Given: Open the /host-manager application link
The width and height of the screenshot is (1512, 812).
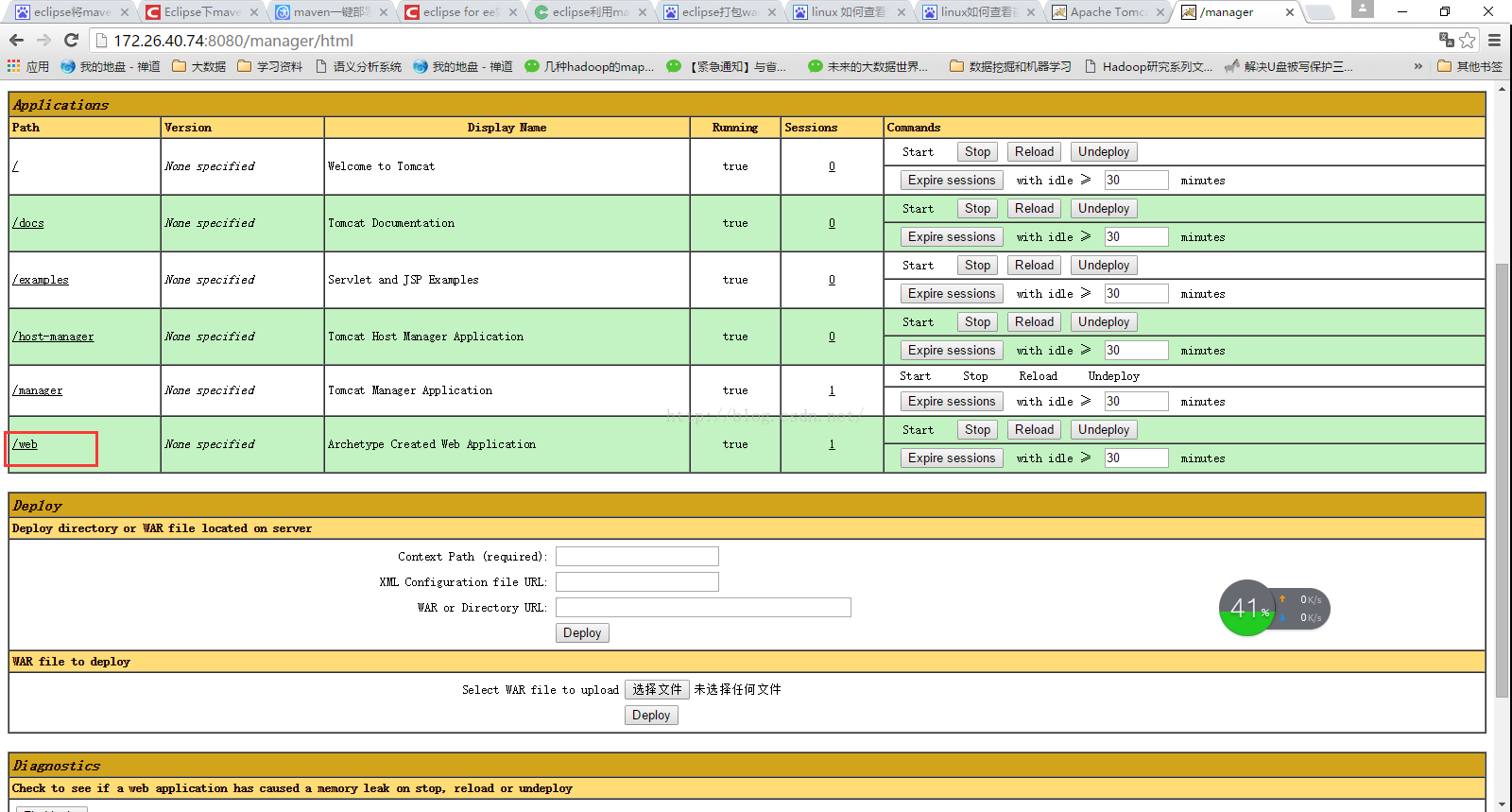Looking at the screenshot, I should [x=53, y=337].
